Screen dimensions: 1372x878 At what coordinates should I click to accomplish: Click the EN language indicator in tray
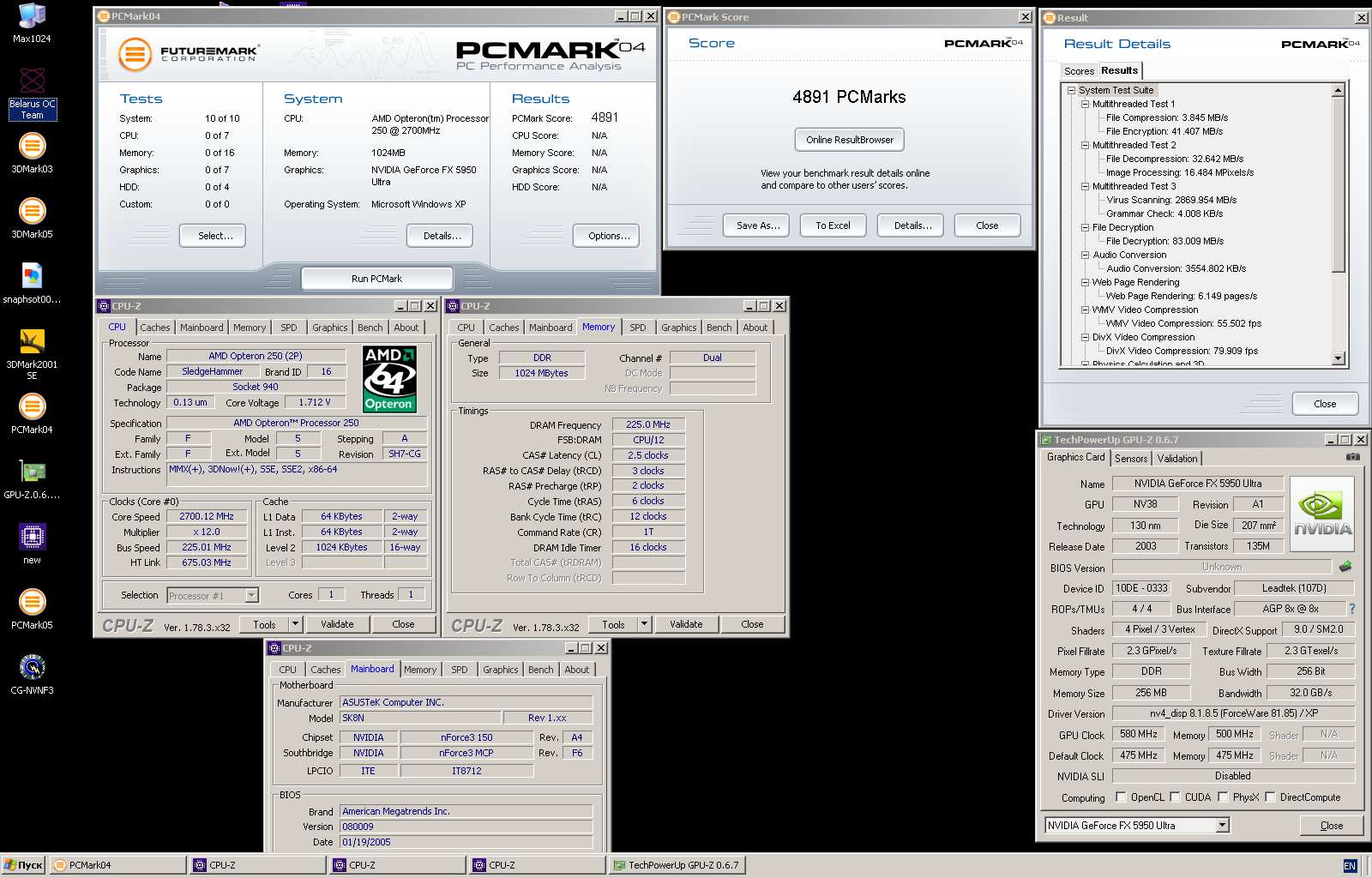click(1350, 866)
